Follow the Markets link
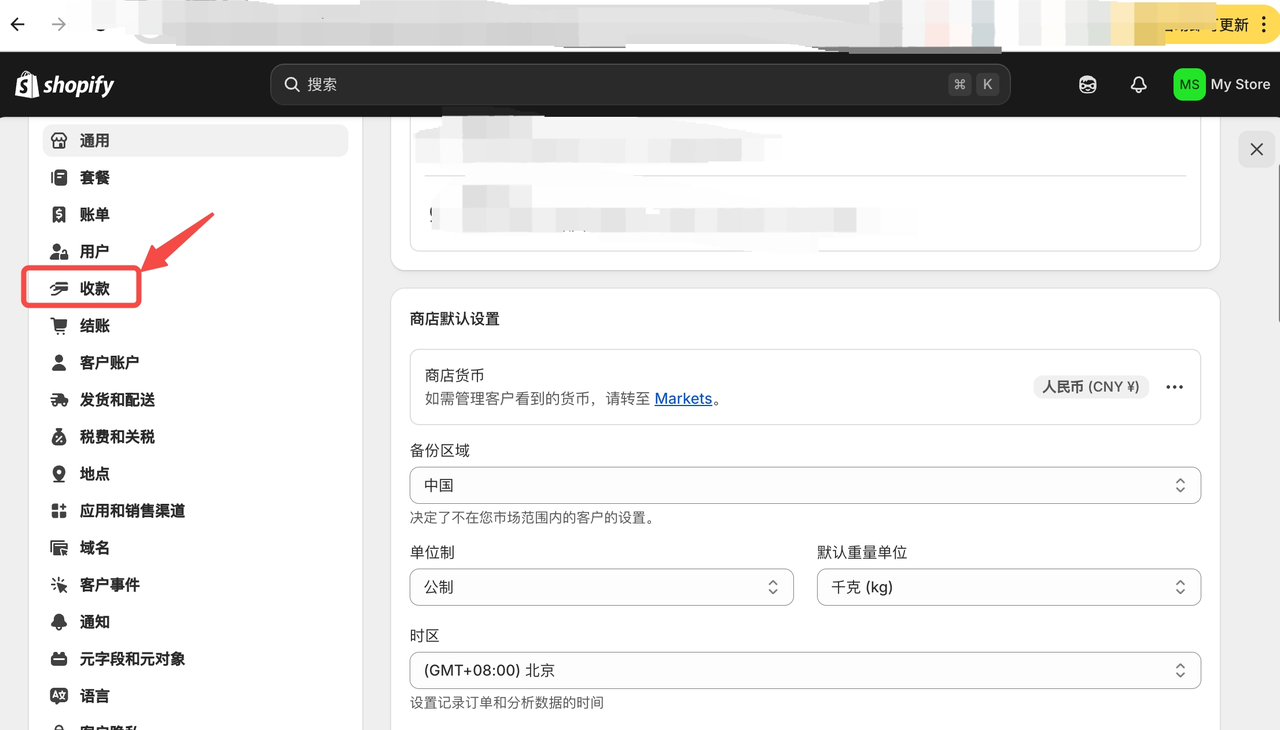Screen dimensions: 1280x730 [683, 398]
